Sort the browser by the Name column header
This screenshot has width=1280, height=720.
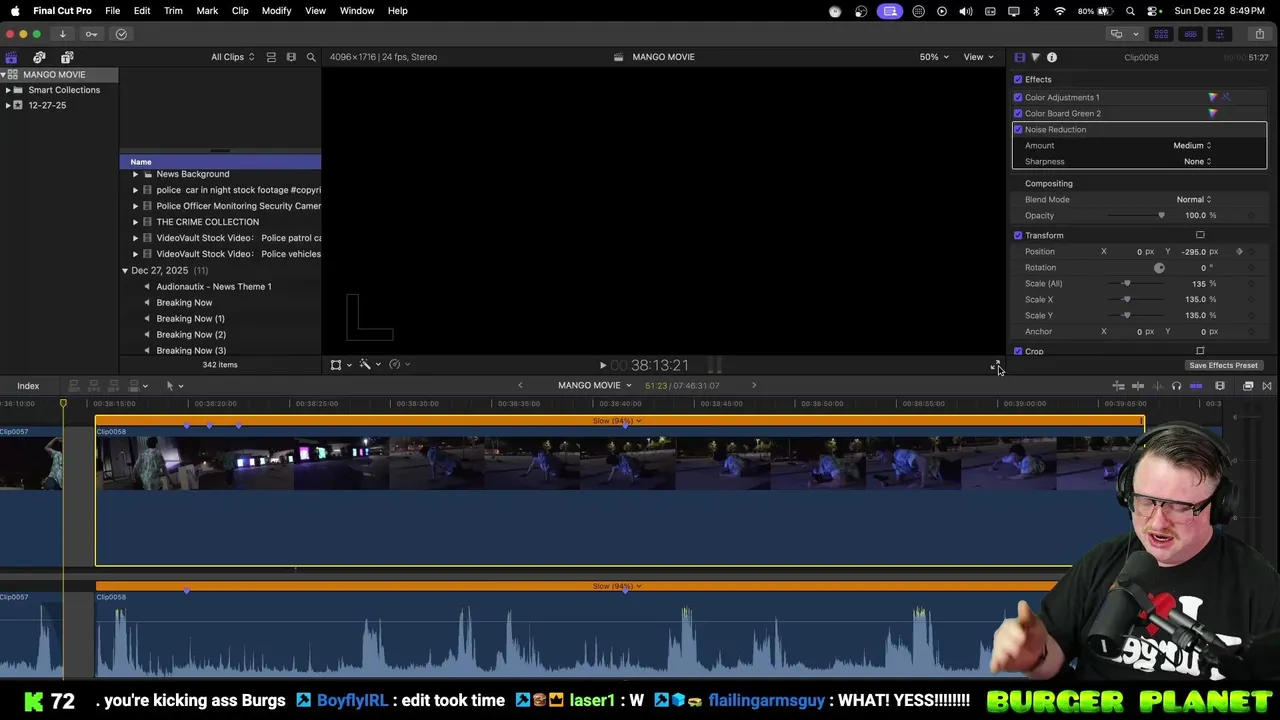(220, 162)
